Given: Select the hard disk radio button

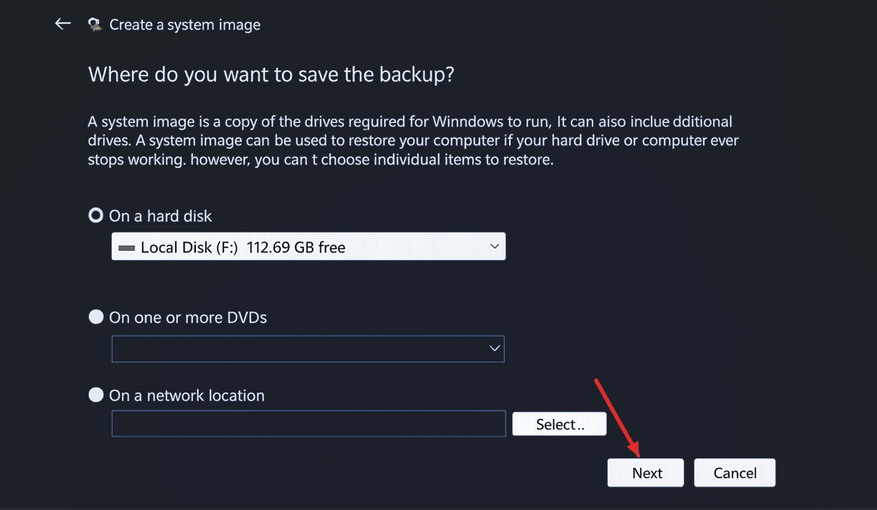Looking at the screenshot, I should (96, 215).
